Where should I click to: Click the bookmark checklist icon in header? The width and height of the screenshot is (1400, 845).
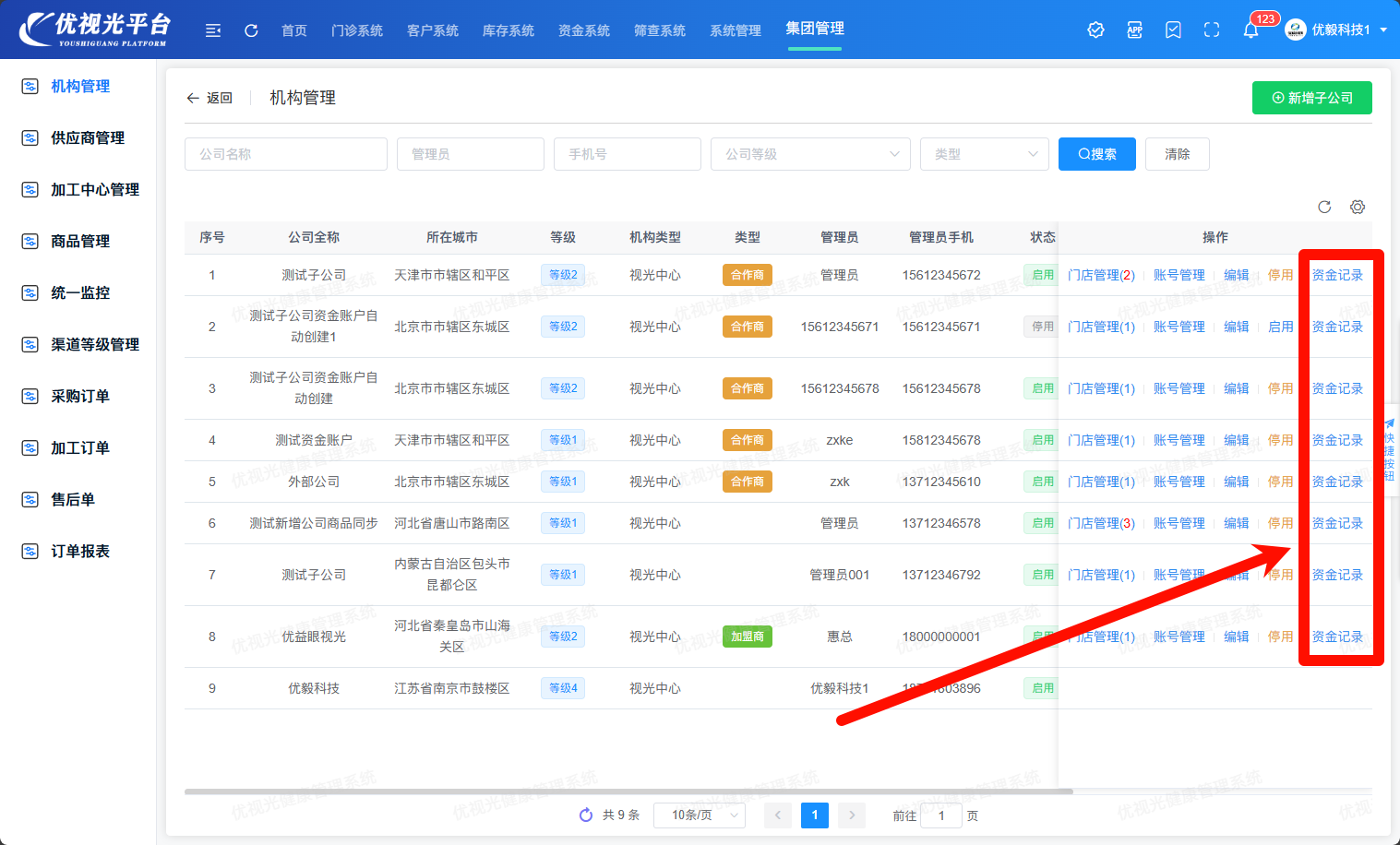[1173, 30]
